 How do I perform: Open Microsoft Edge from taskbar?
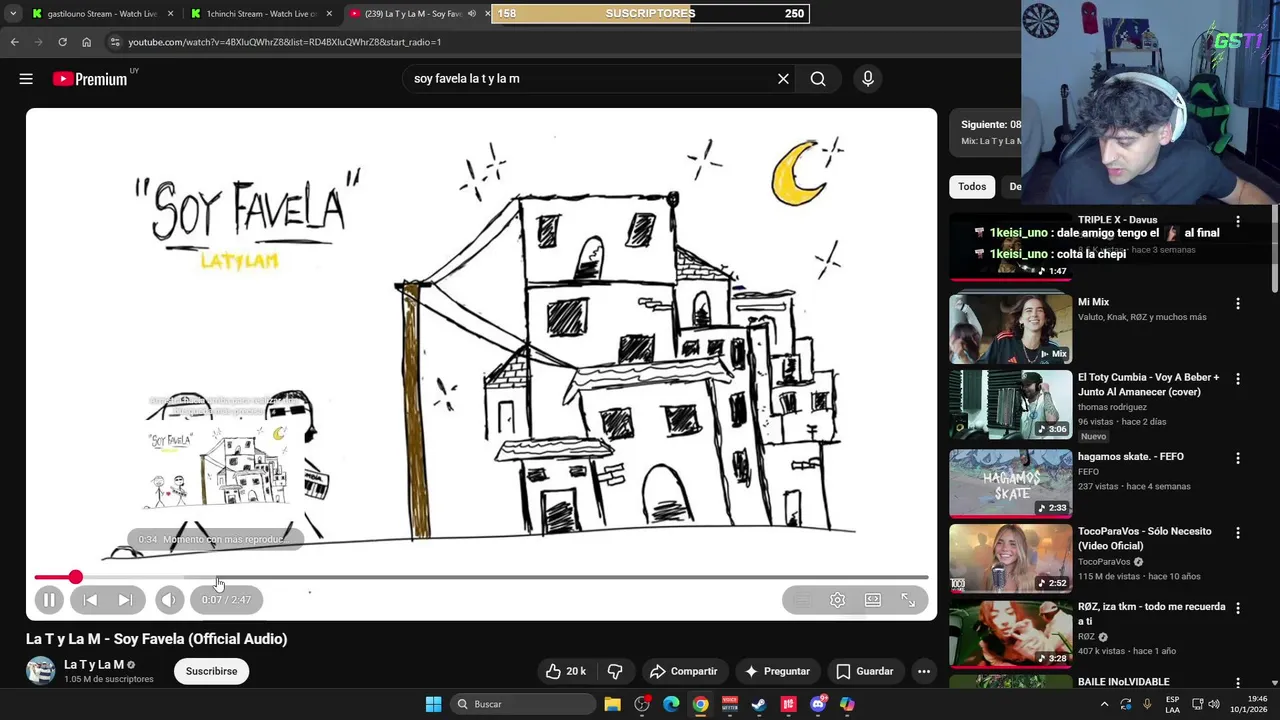671,704
